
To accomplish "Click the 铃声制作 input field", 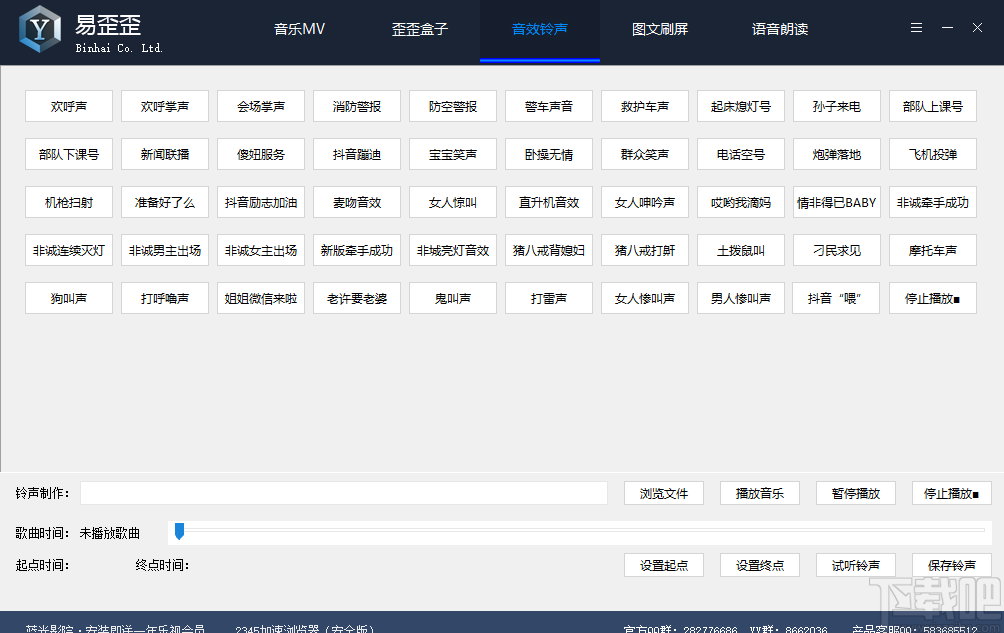I will (344, 493).
